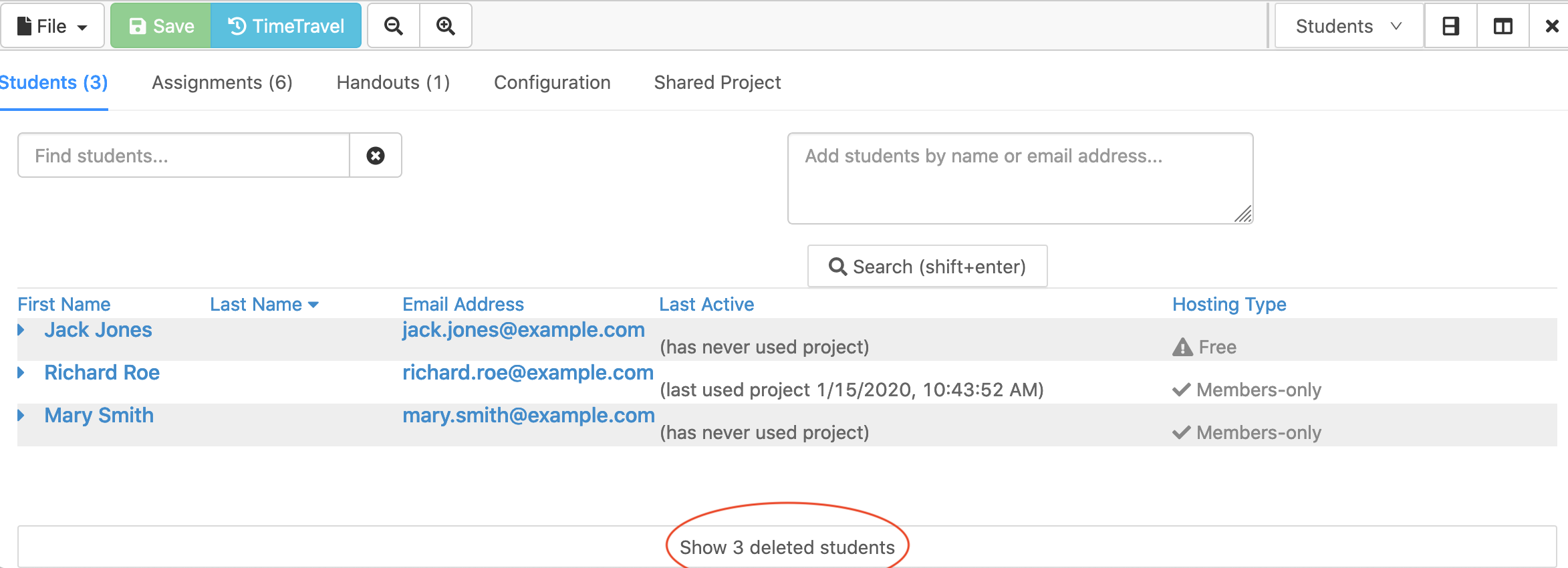The height and width of the screenshot is (568, 1568).
Task: Click the zoom out magnifier icon
Action: 394,26
